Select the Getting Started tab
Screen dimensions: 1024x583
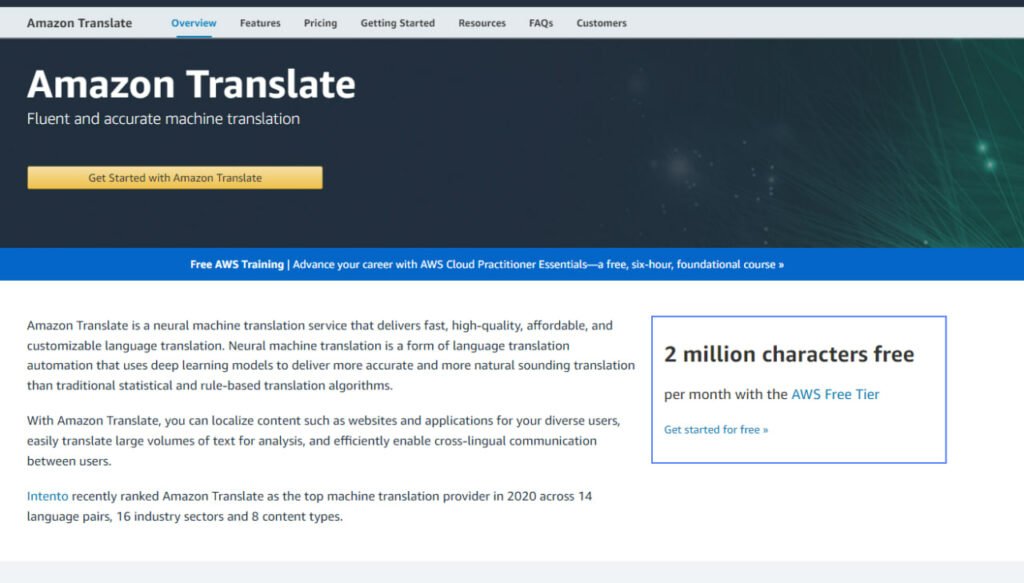[397, 23]
